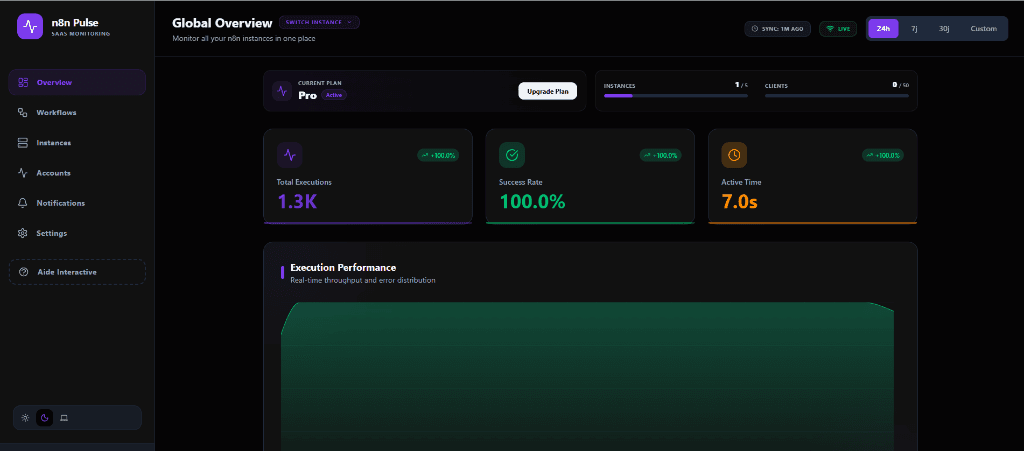The width and height of the screenshot is (1024, 451).
Task: Click the Active plan badge
Action: [334, 95]
